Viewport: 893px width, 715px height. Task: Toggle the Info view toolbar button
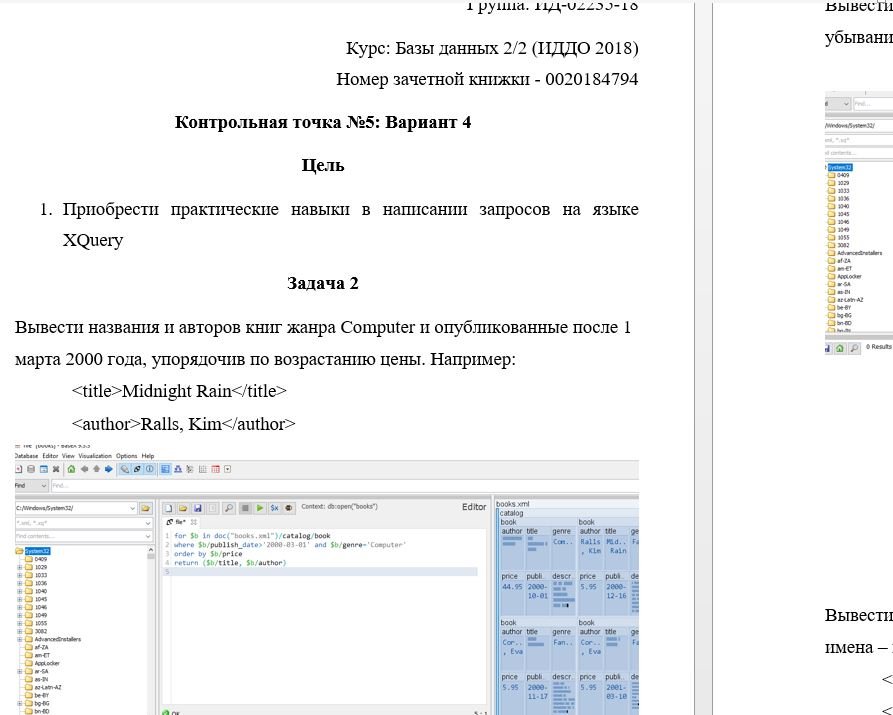(149, 469)
